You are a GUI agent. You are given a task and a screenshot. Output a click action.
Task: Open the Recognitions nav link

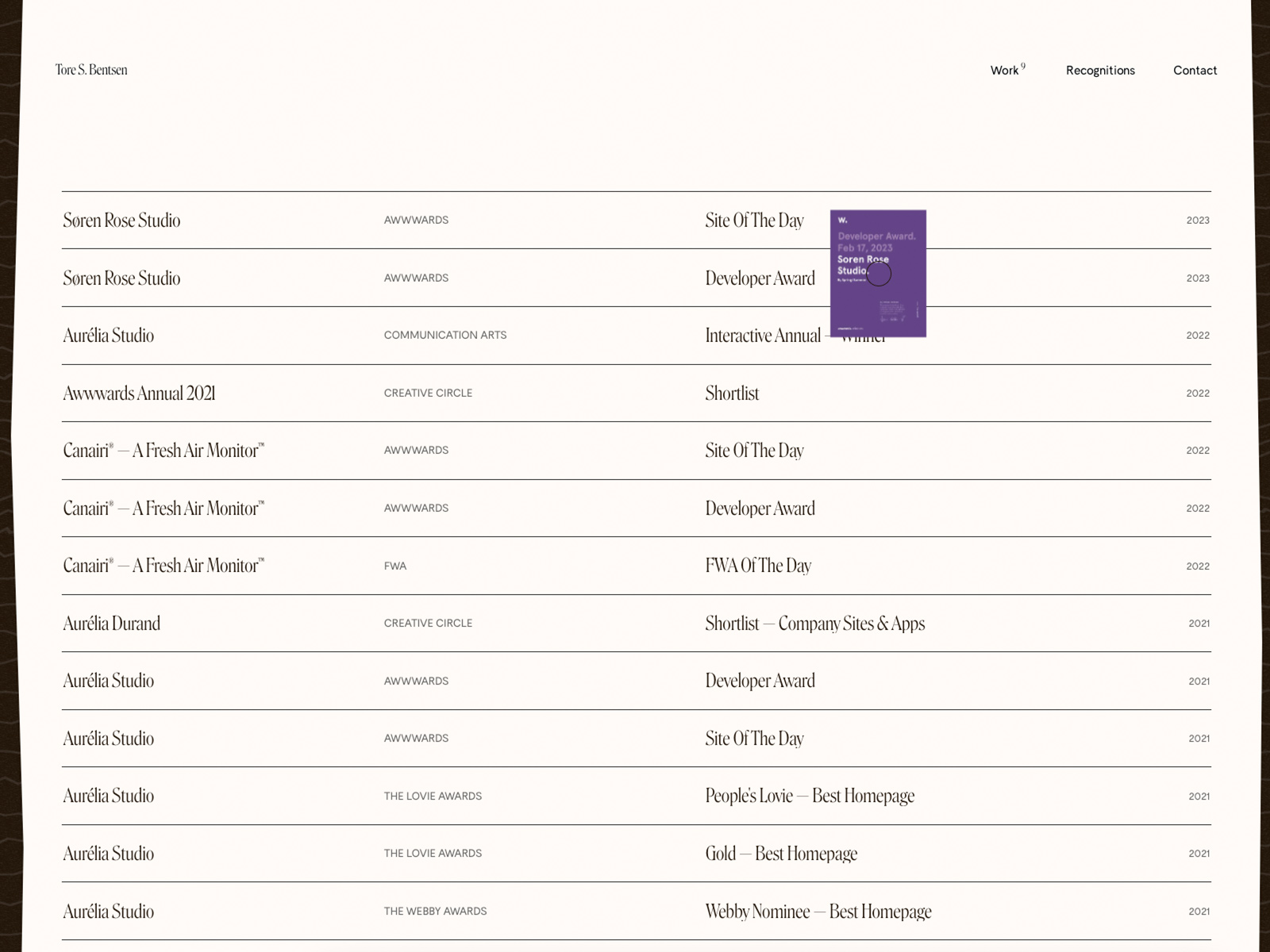[x=1100, y=71]
